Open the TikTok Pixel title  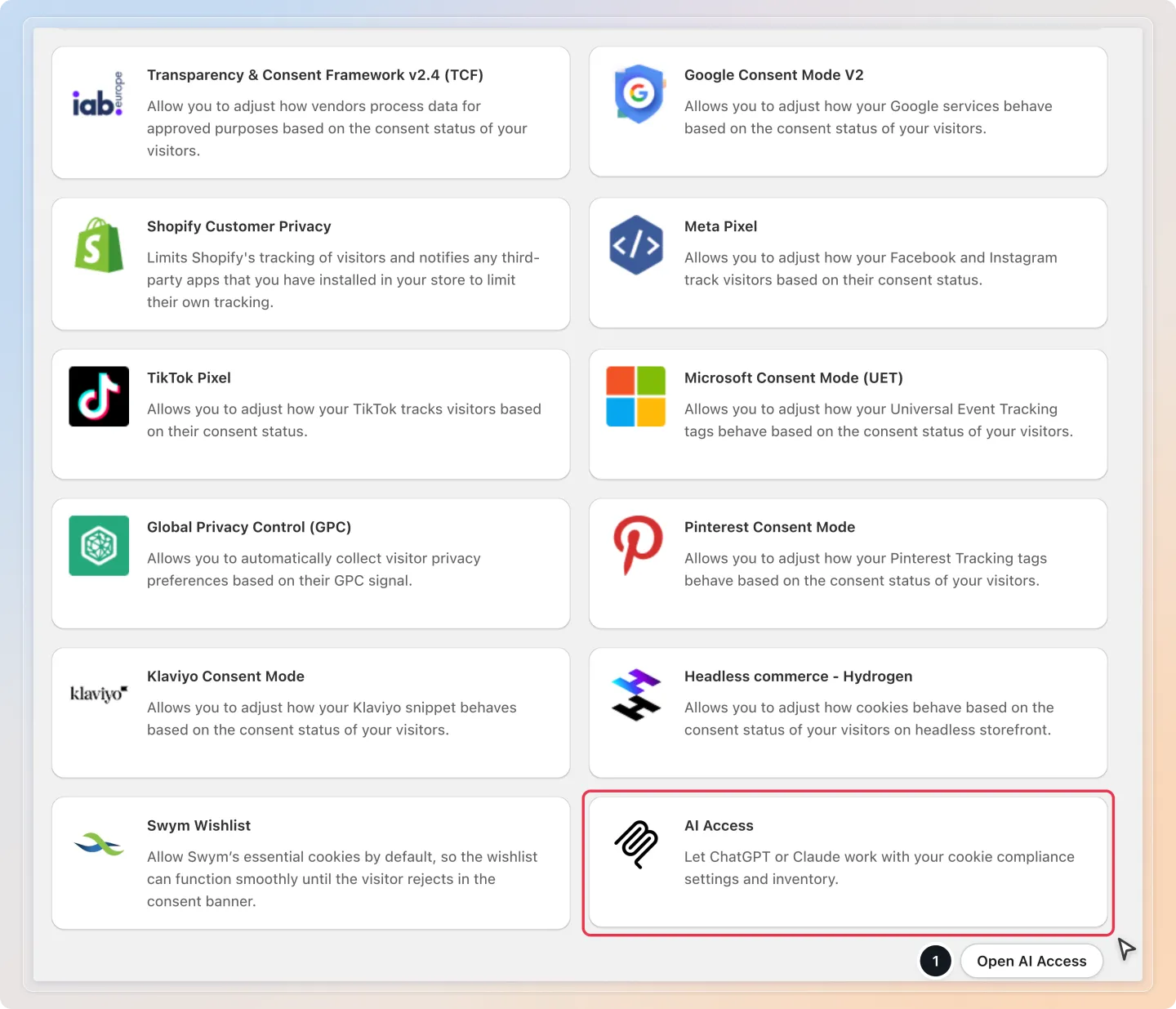[x=189, y=377]
